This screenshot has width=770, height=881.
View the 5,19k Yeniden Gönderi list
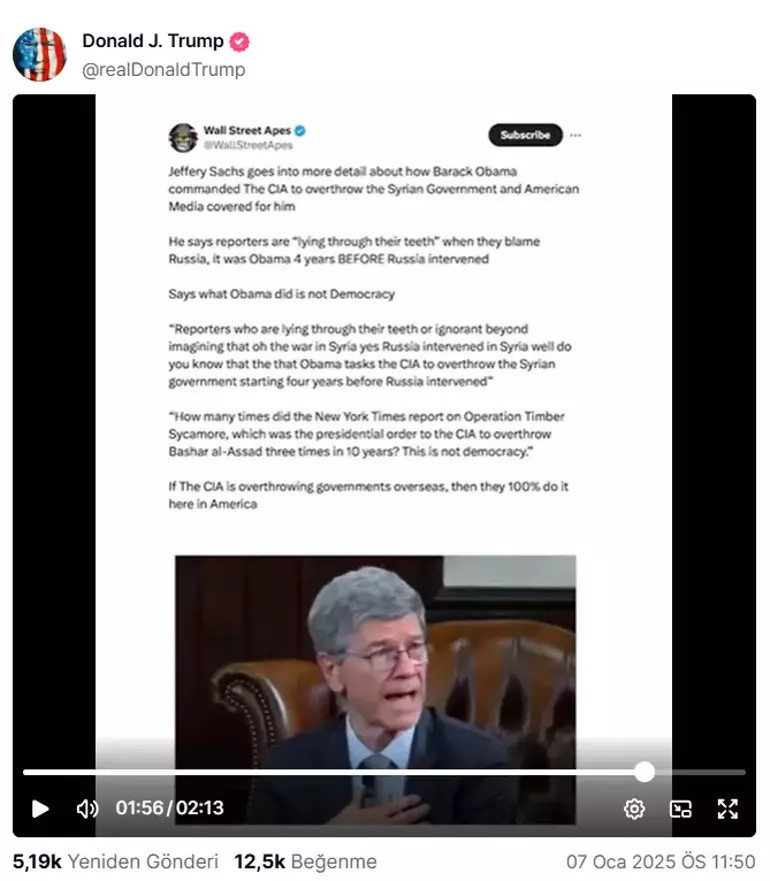(x=115, y=861)
